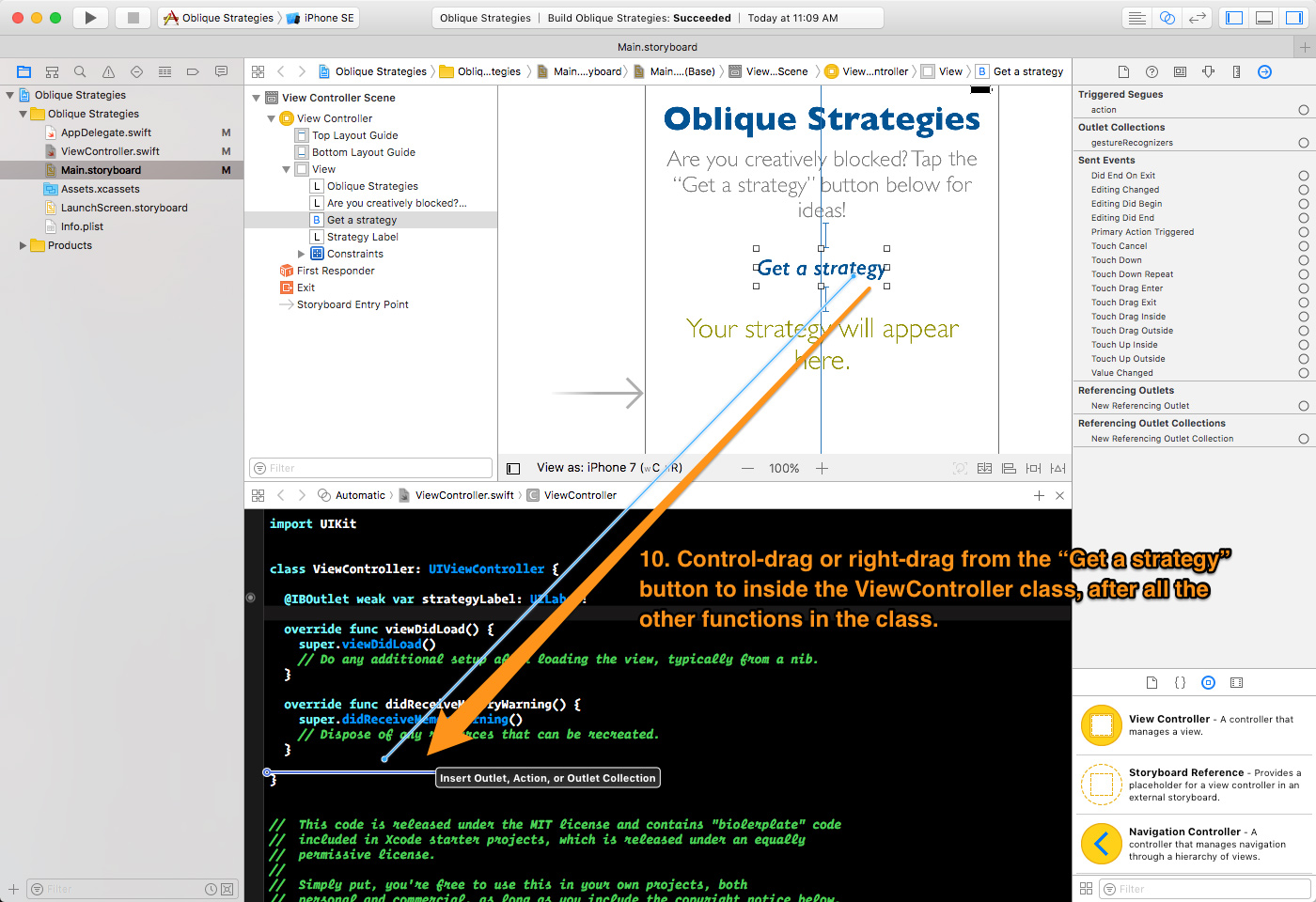Open the debug navigator
Screen dimensions: 1316x902
click(164, 71)
